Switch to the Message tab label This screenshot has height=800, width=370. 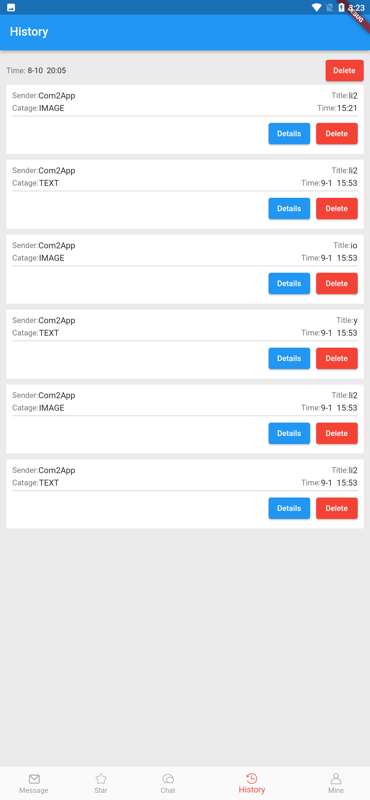(x=34, y=790)
